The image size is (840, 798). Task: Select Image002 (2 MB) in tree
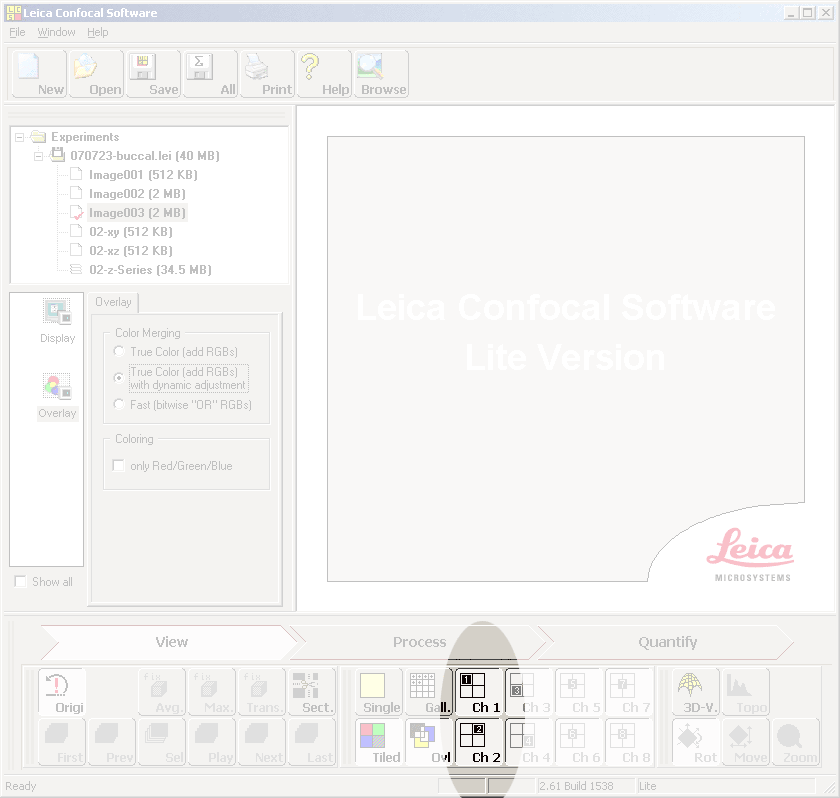[x=137, y=194]
